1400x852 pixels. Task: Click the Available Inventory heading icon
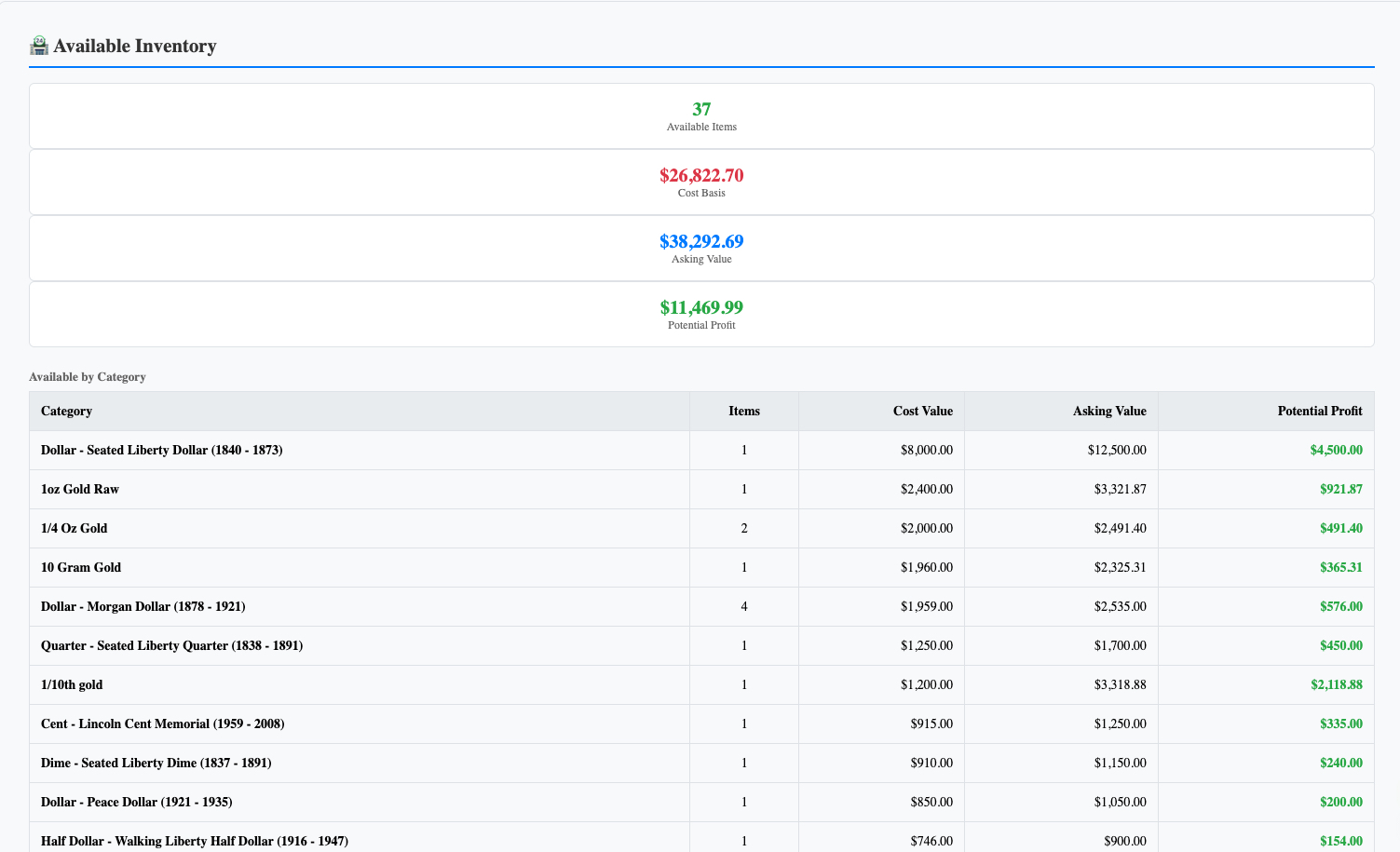coord(39,46)
